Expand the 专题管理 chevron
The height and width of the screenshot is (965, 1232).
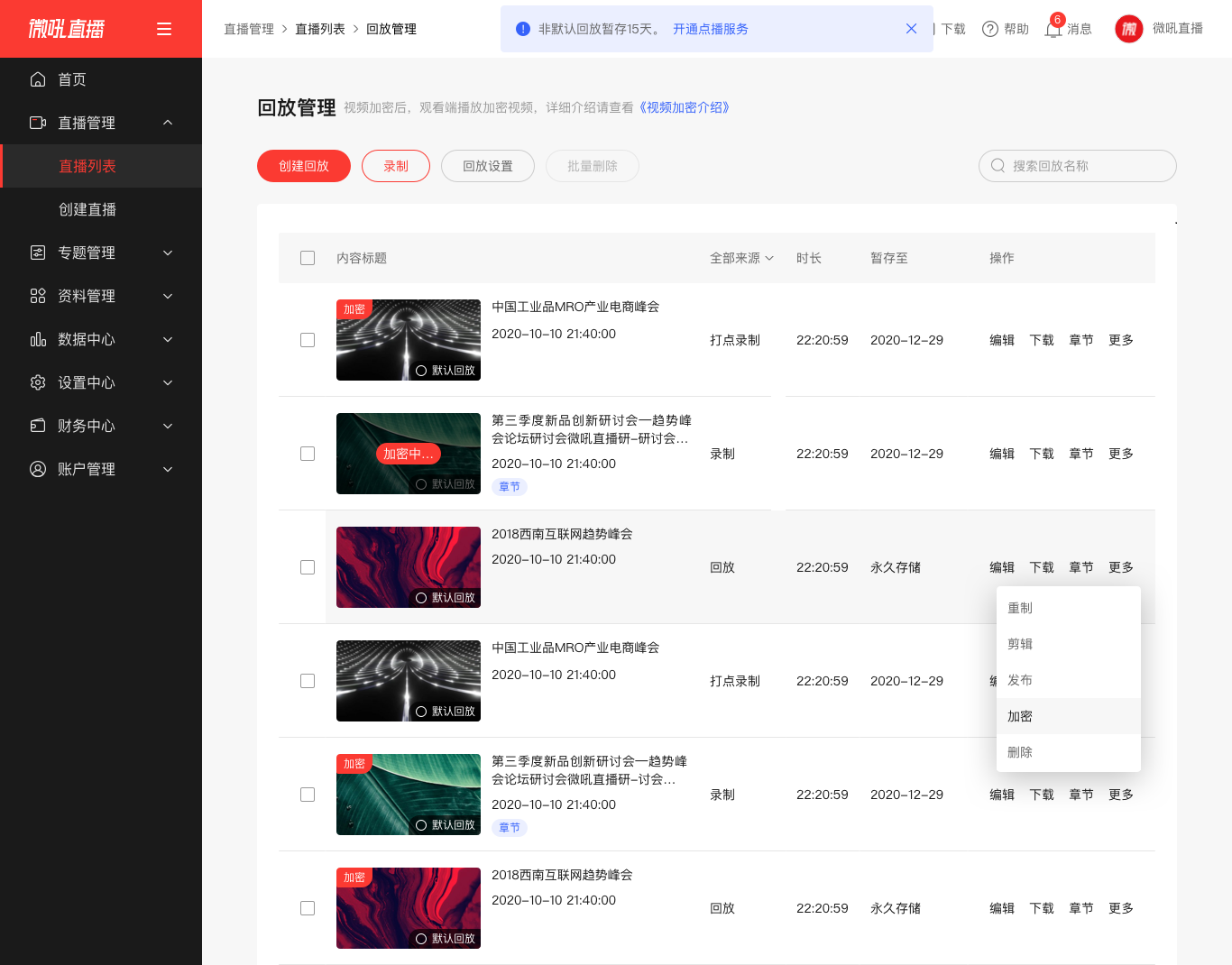click(x=168, y=253)
